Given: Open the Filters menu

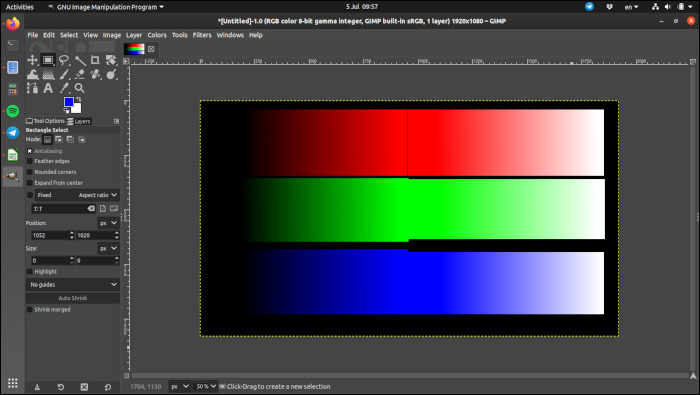Looking at the screenshot, I should tap(202, 35).
